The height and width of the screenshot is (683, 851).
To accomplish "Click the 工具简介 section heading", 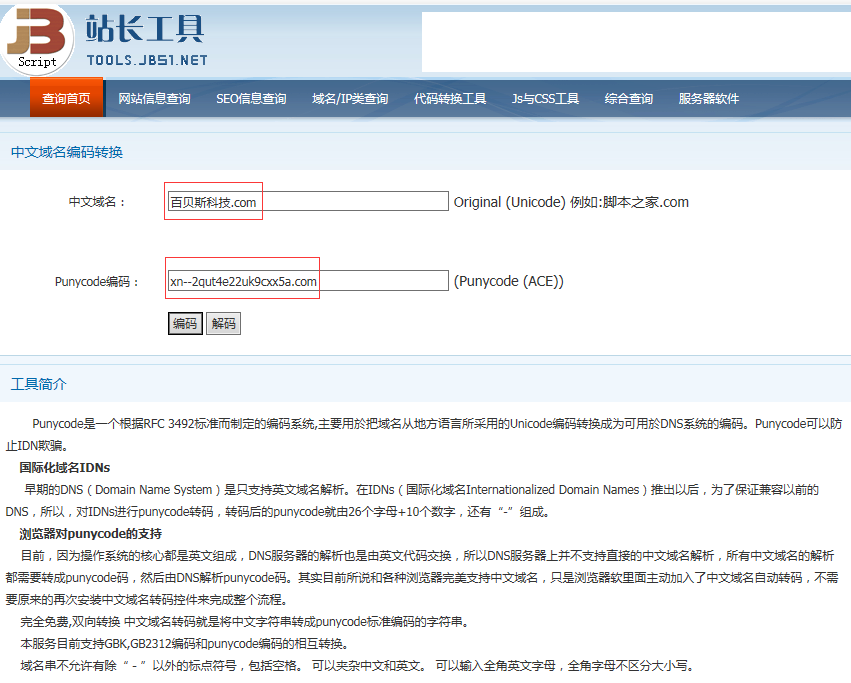I will coord(38,385).
